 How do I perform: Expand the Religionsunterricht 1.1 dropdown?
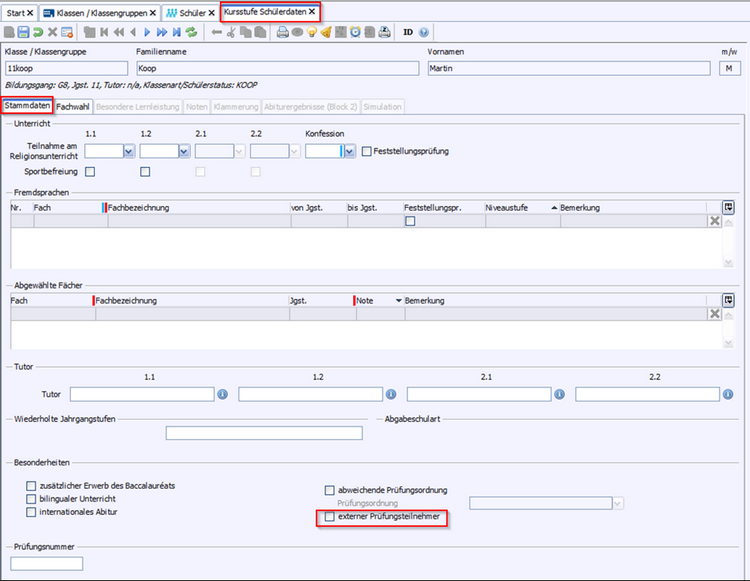tap(128, 151)
